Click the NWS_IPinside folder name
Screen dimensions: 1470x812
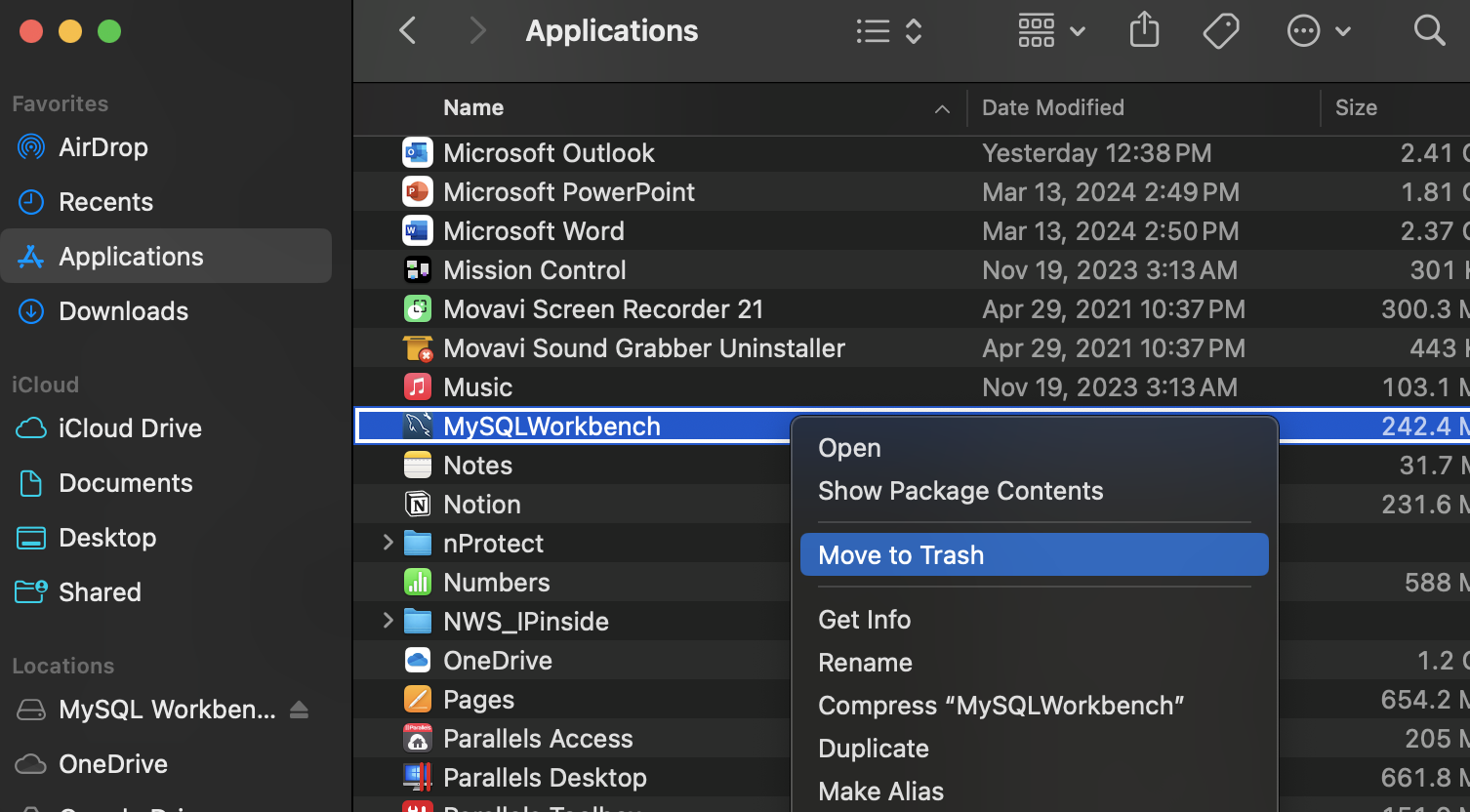click(526, 622)
